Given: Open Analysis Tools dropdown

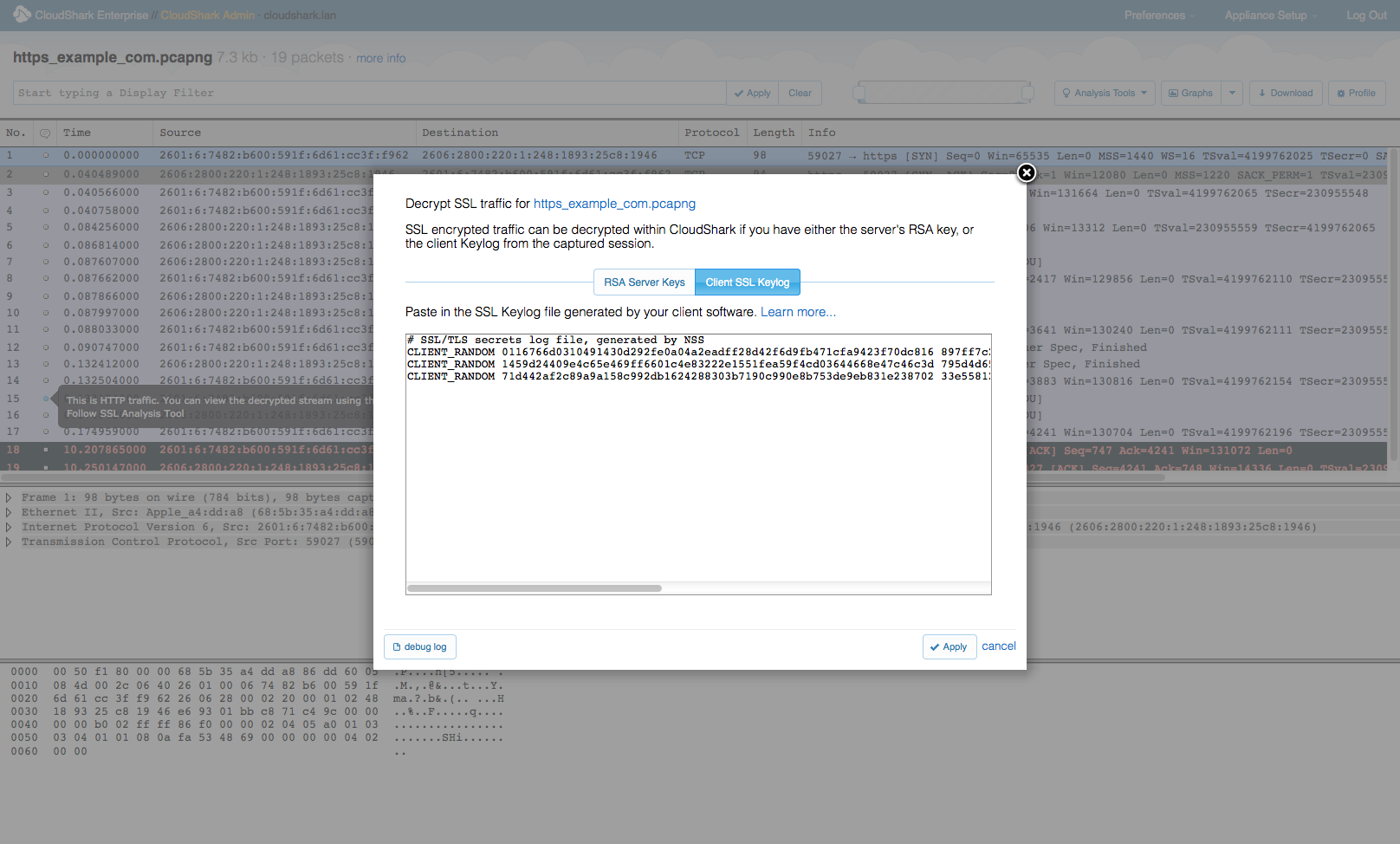Looking at the screenshot, I should [1105, 93].
